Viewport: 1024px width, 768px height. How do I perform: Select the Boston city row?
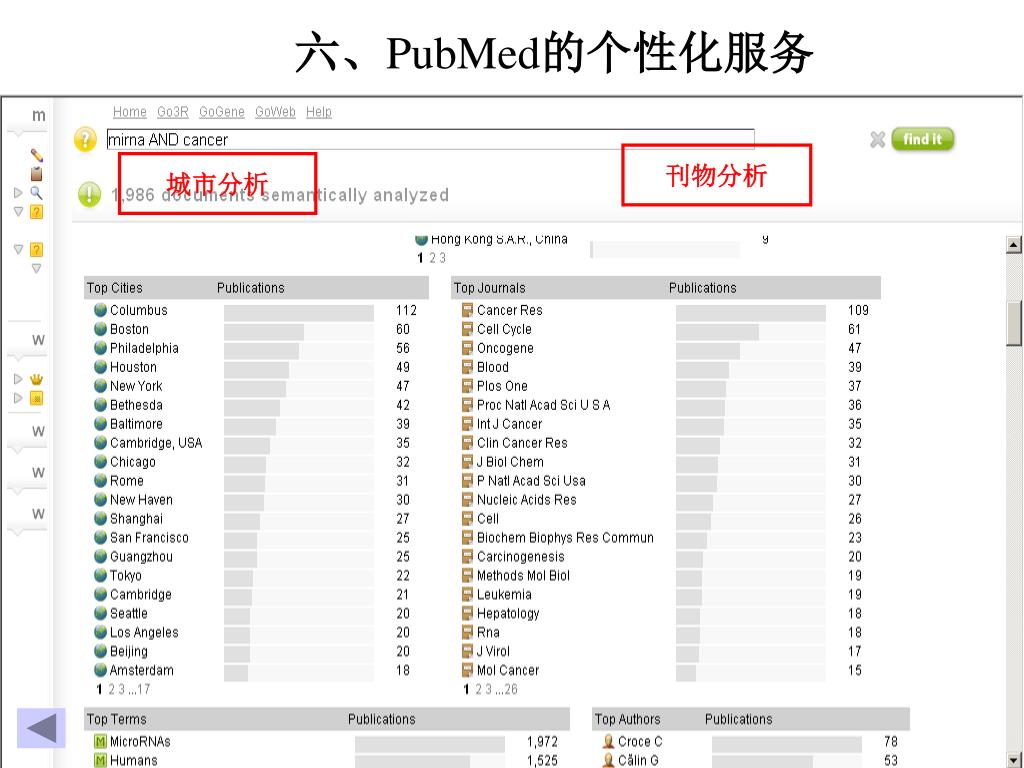256,328
